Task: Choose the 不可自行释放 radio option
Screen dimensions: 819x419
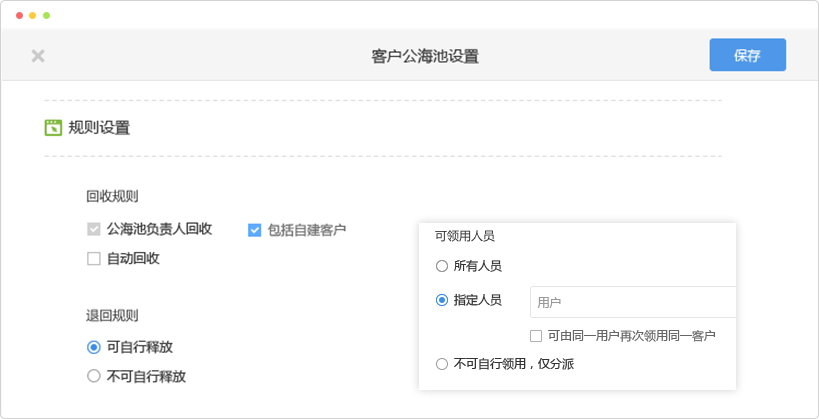Action: 94,377
